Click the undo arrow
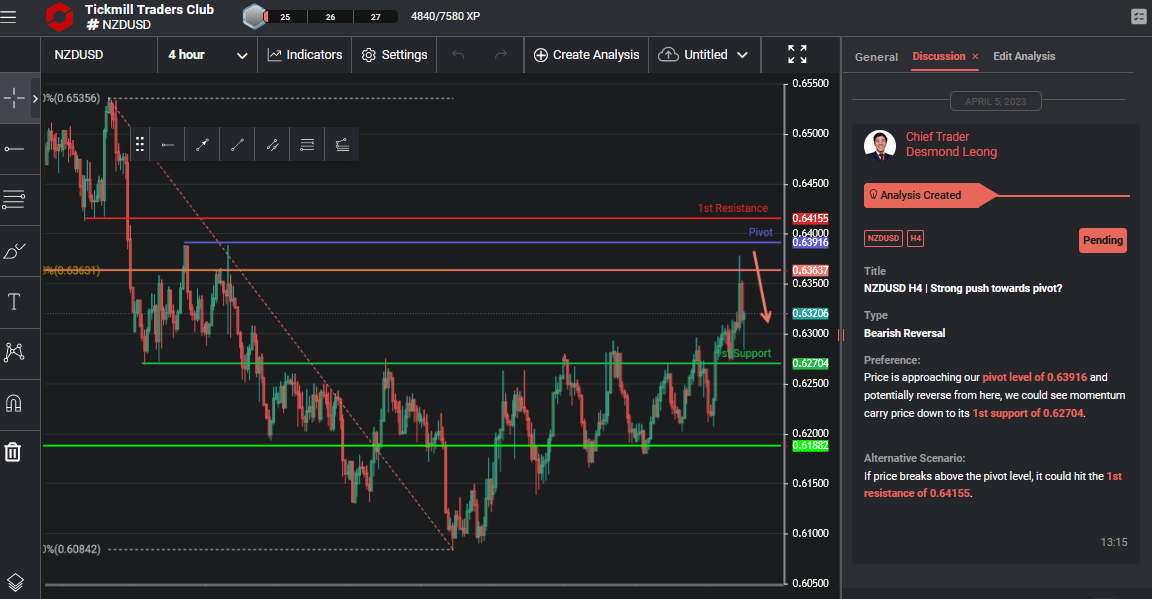The image size is (1152, 599). pos(458,55)
